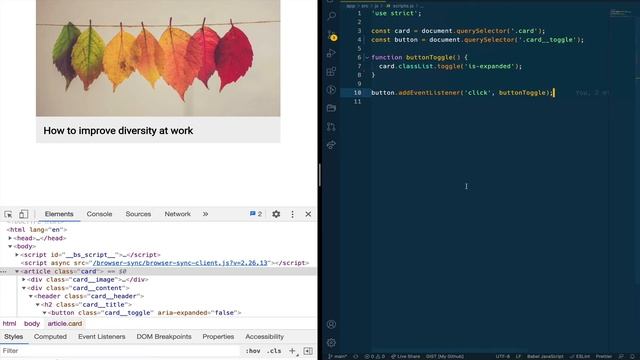Open notifications bell in VS Code status bar
Image resolution: width=640 pixels, height=360 pixels.
(633, 356)
